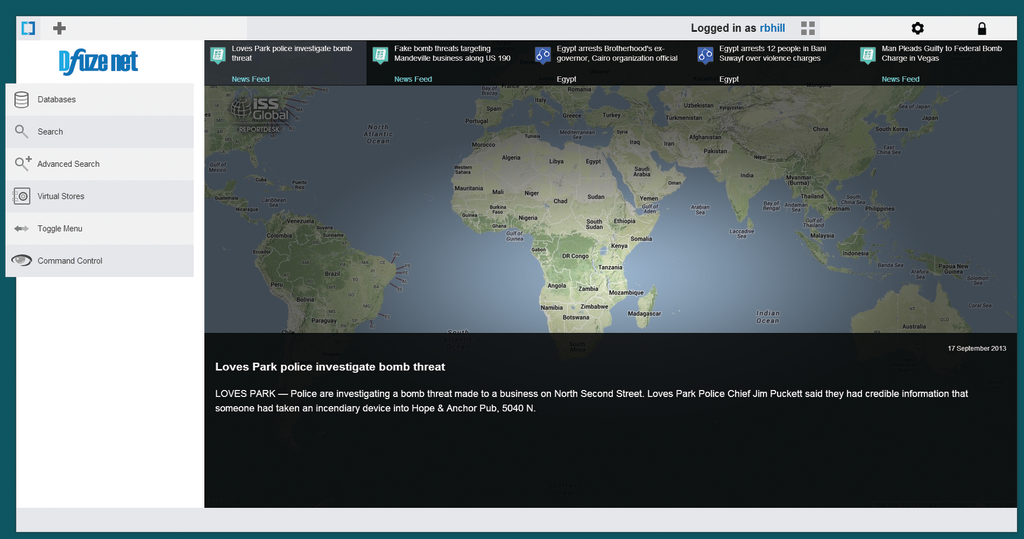This screenshot has height=539, width=1024.
Task: Open the Databases menu item
Action: coord(57,100)
